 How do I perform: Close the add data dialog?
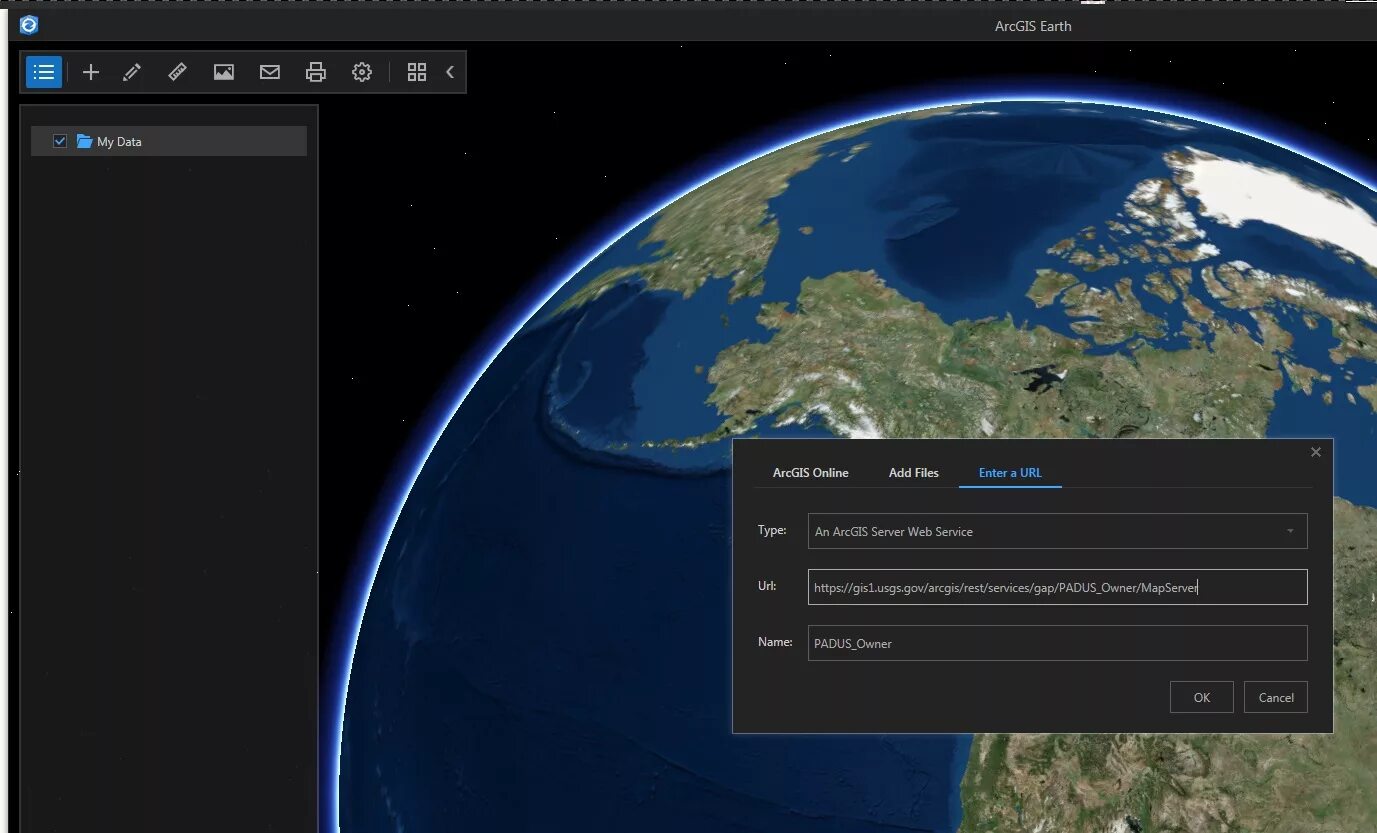(1315, 452)
